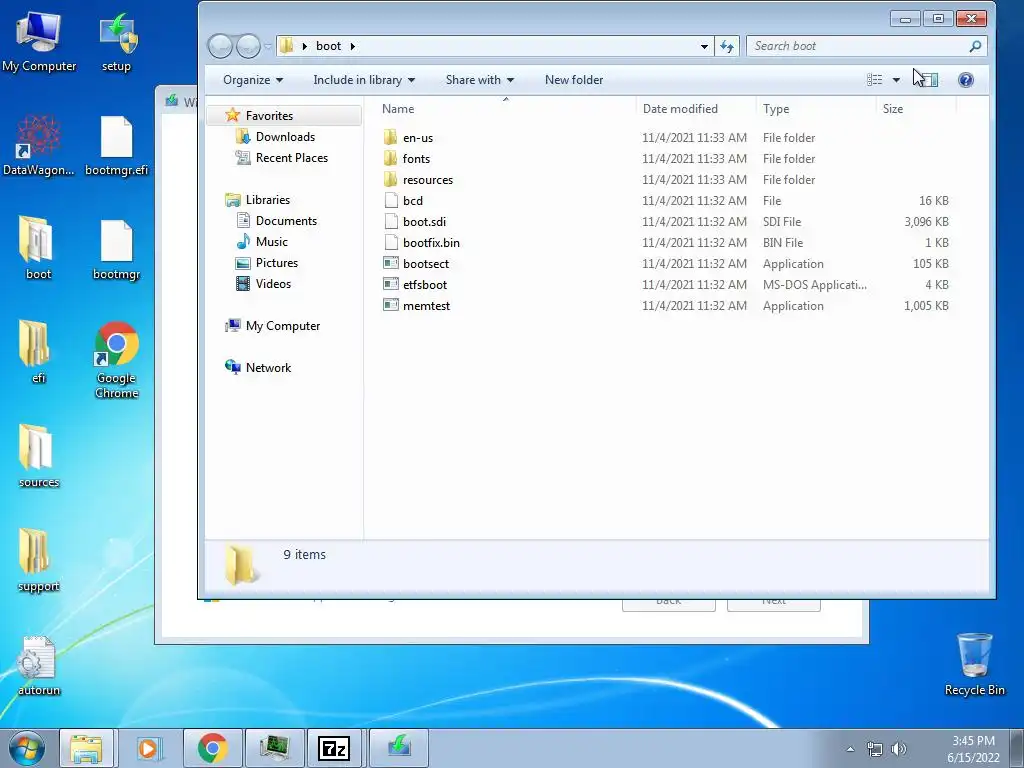The width and height of the screenshot is (1024, 768).
Task: Select the en-us folder
Action: pos(418,138)
